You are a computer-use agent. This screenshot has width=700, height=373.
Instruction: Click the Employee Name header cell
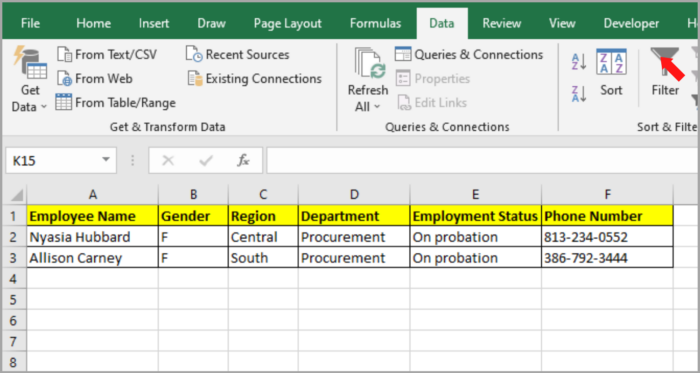tap(92, 216)
